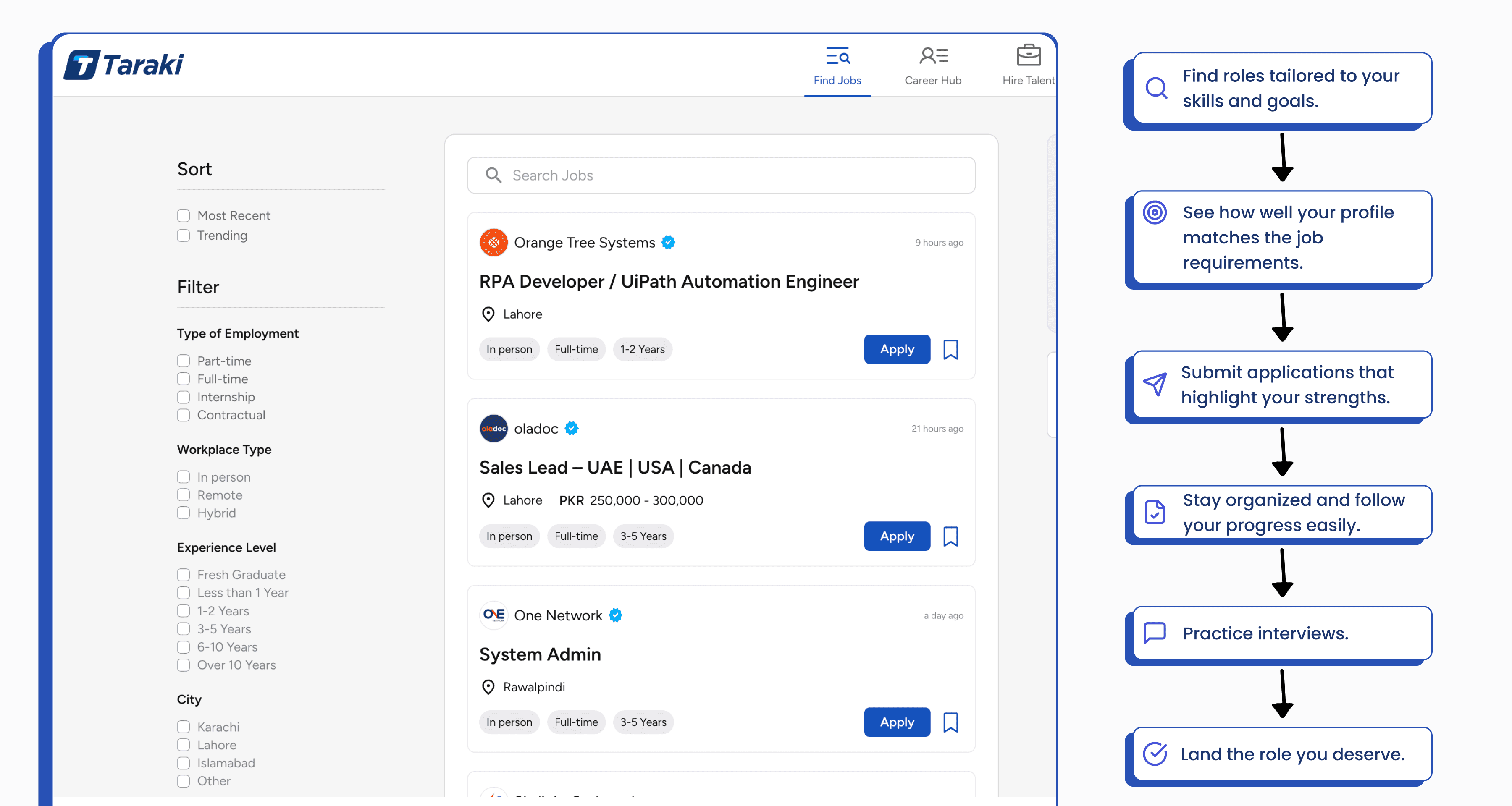Click the Taraki logo
This screenshot has width=1512, height=806.
pos(124,65)
